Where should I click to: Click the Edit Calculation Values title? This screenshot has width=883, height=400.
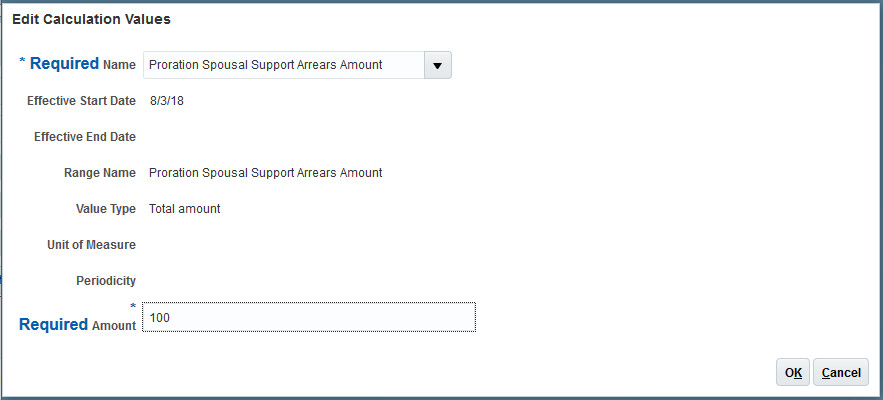point(91,19)
